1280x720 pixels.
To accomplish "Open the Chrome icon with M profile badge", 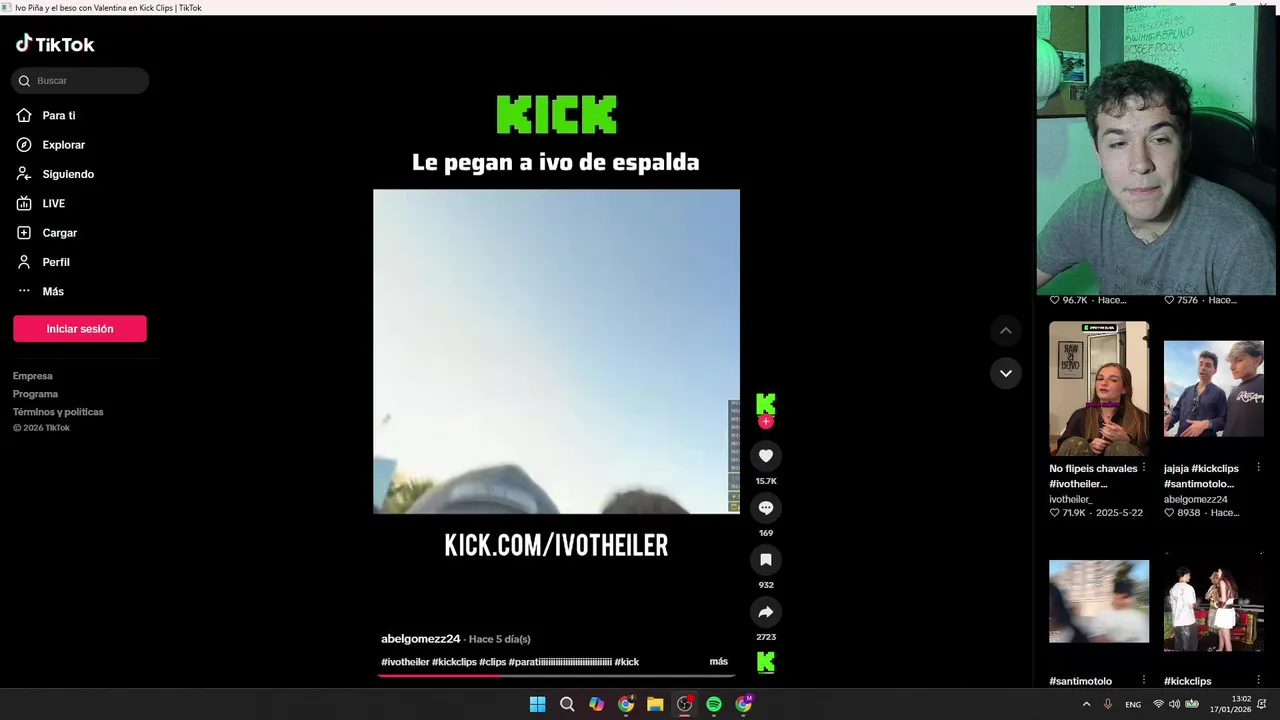I will (x=743, y=704).
